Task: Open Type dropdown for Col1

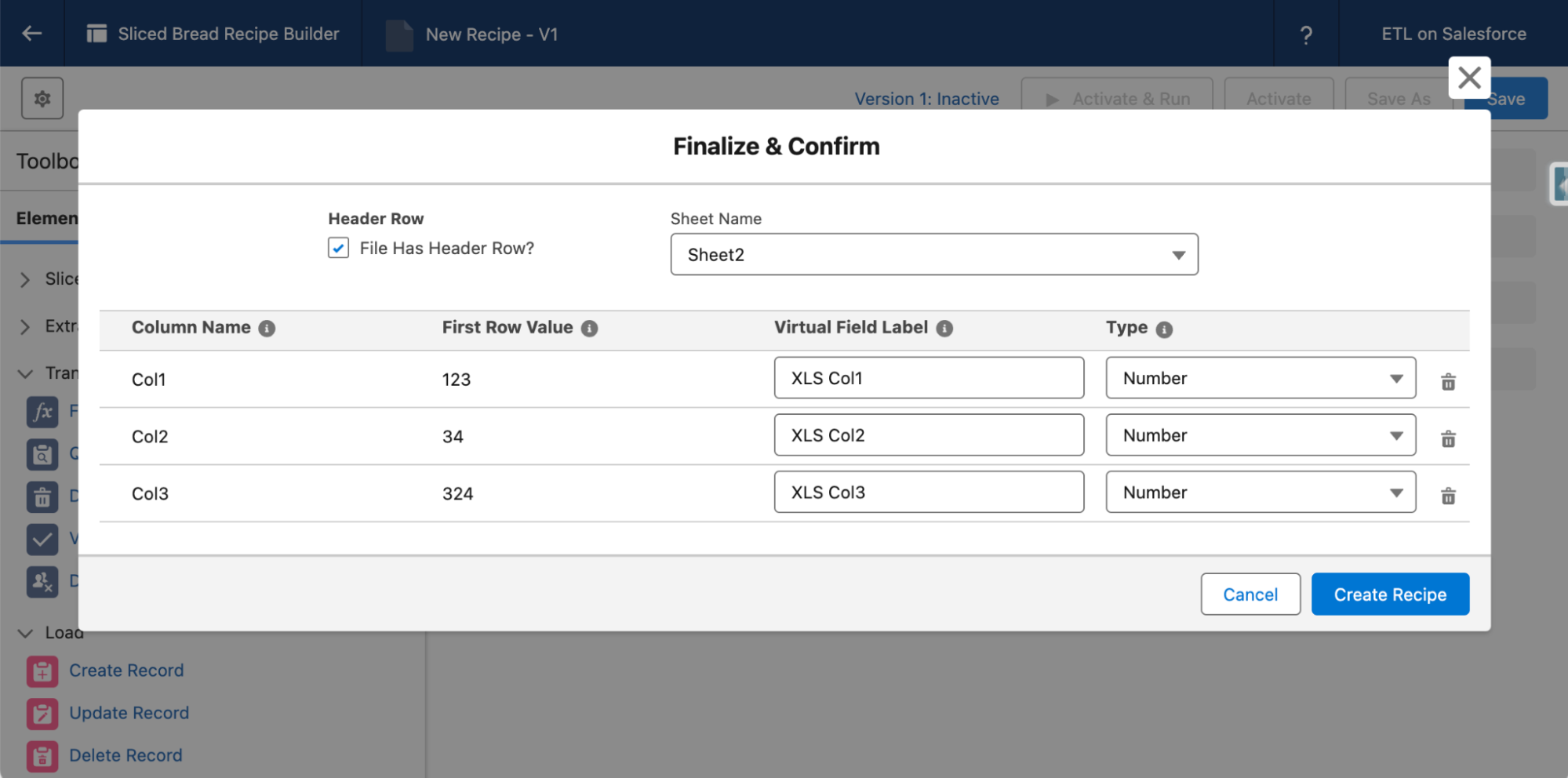Action: [1260, 378]
